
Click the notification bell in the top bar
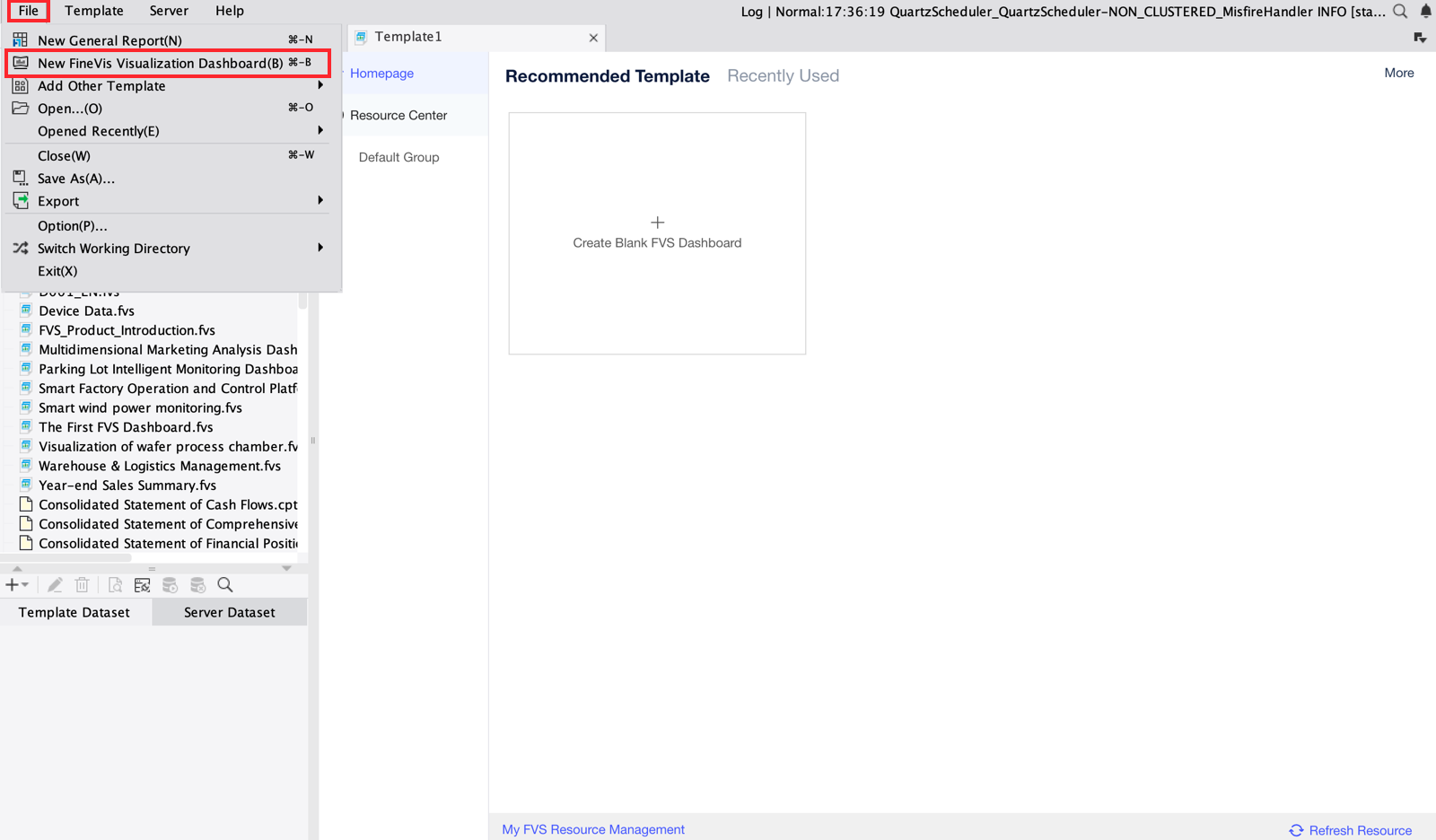point(1425,11)
